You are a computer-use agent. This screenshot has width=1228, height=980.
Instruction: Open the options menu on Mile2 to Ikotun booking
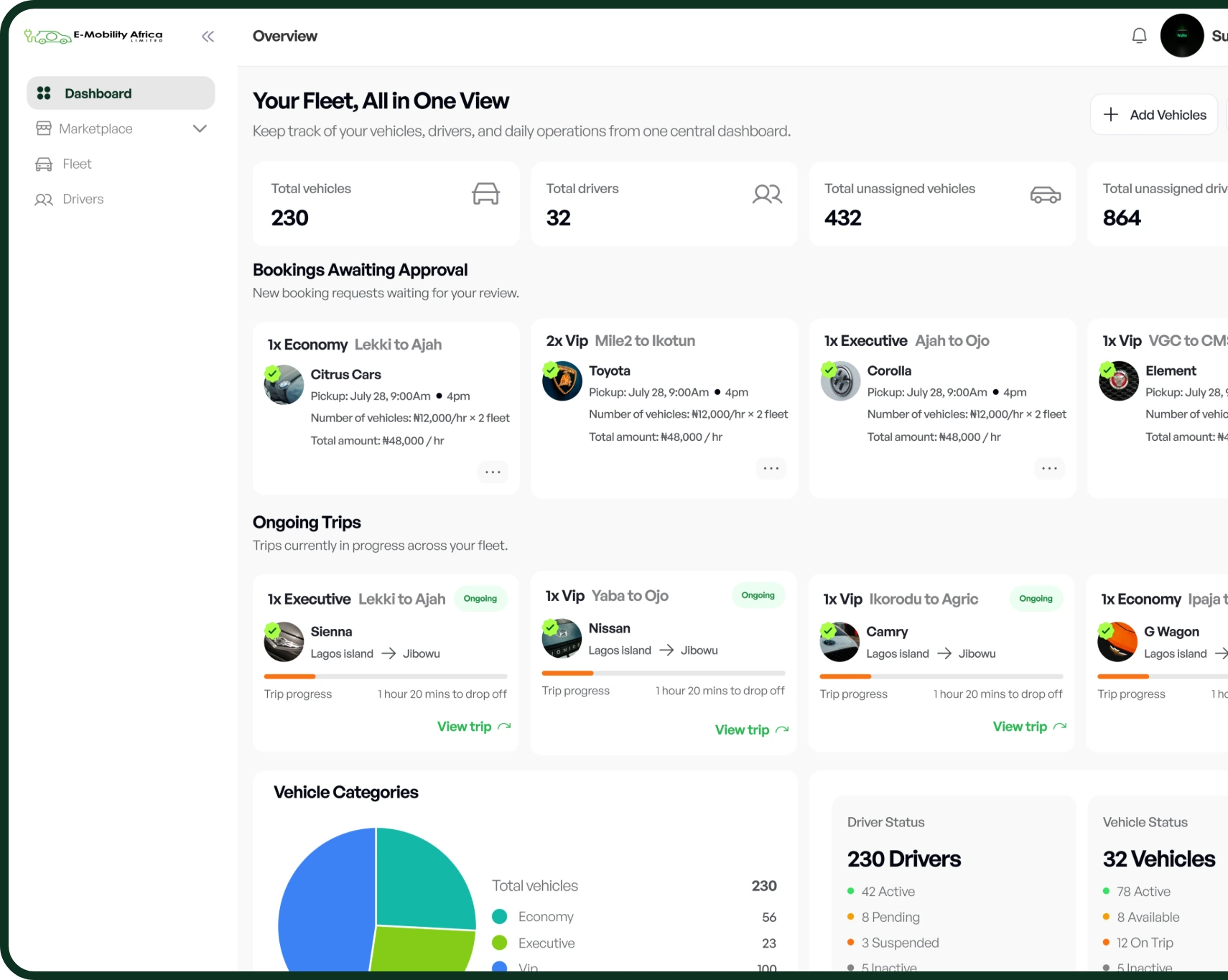pos(771,468)
